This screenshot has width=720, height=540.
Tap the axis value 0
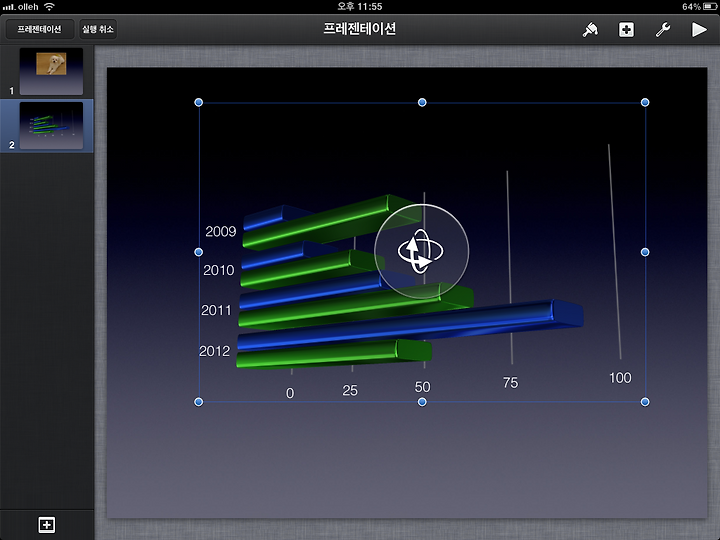[290, 394]
